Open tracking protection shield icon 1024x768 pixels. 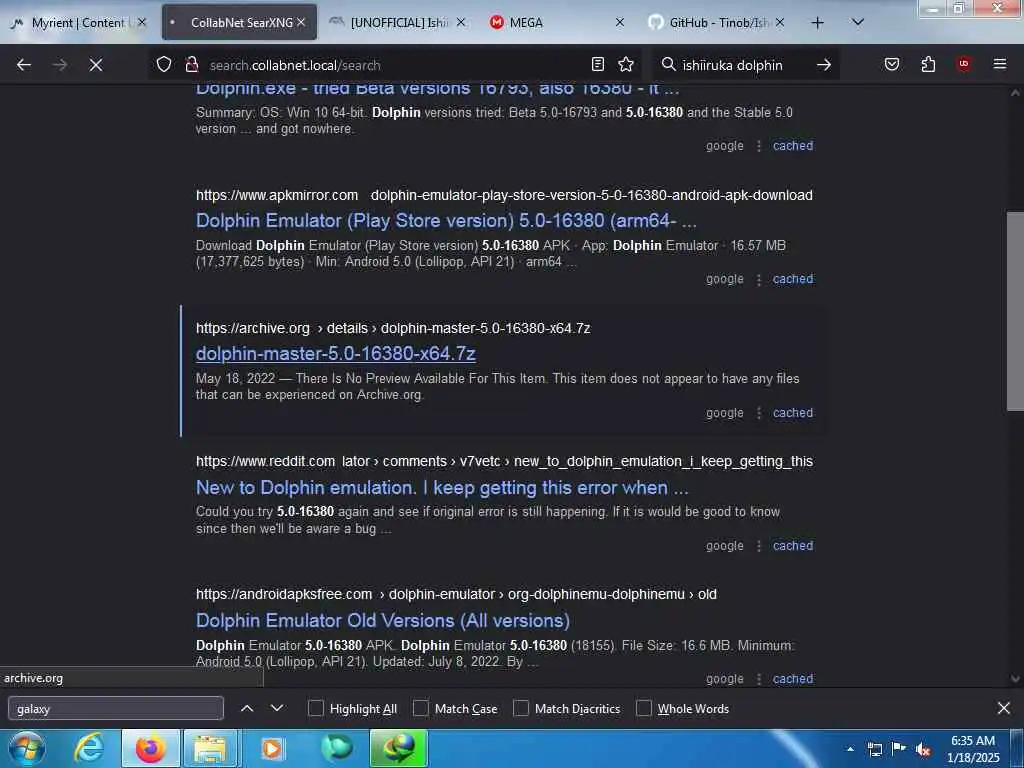pyautogui.click(x=164, y=64)
